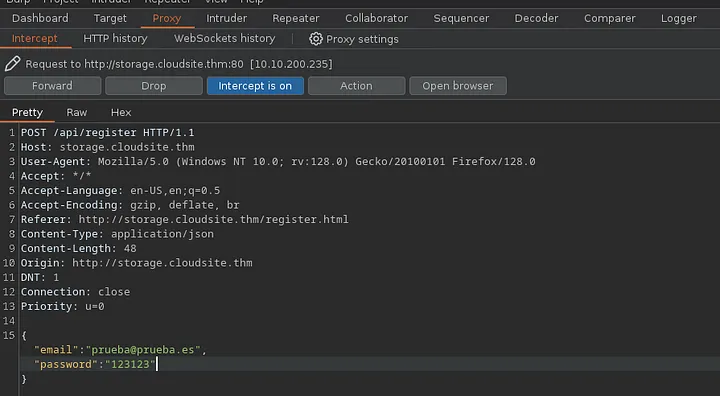Open the Repeater tab
This screenshot has width=720, height=396.
[296, 18]
